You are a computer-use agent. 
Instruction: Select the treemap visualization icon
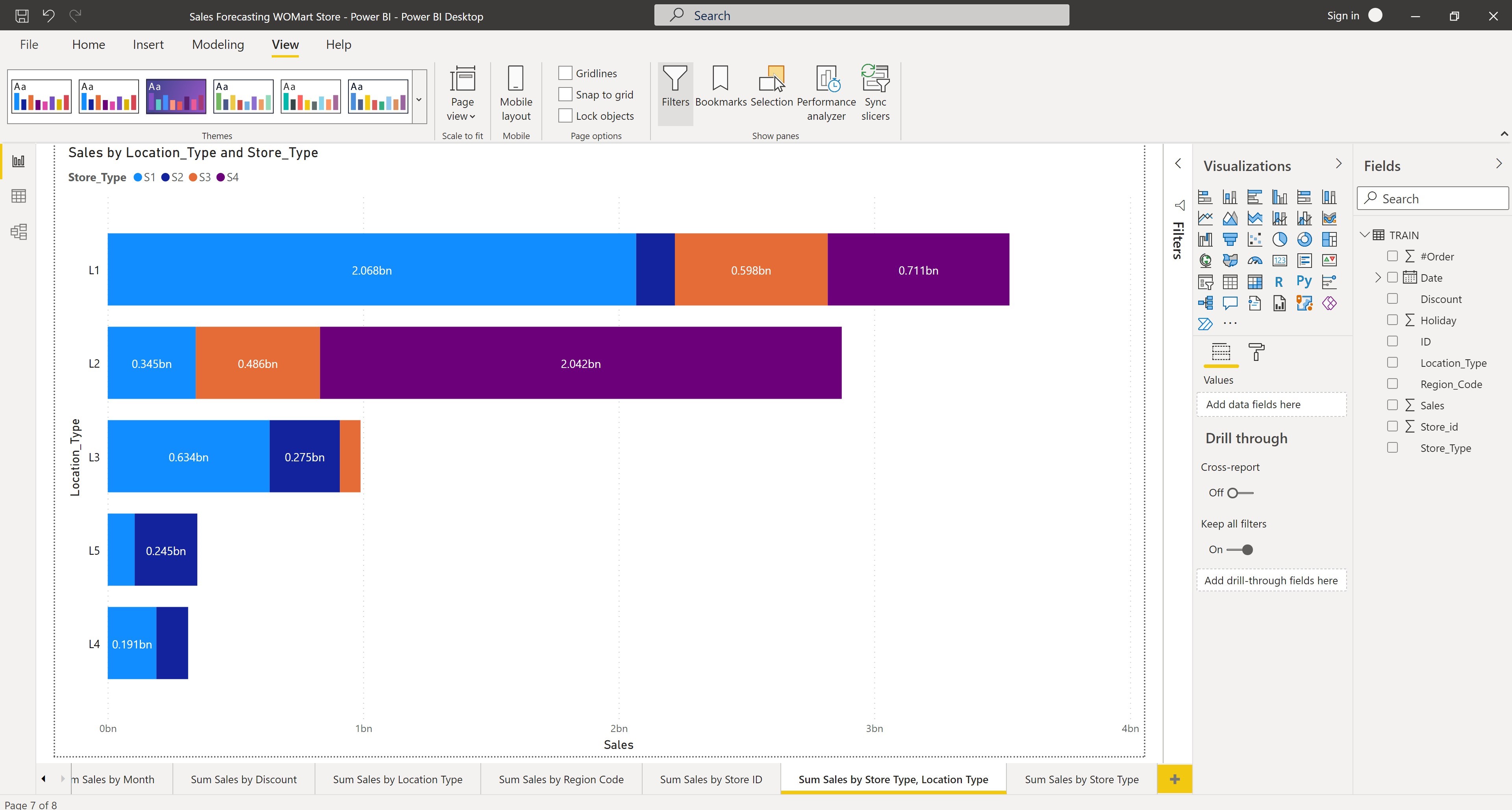point(1329,239)
